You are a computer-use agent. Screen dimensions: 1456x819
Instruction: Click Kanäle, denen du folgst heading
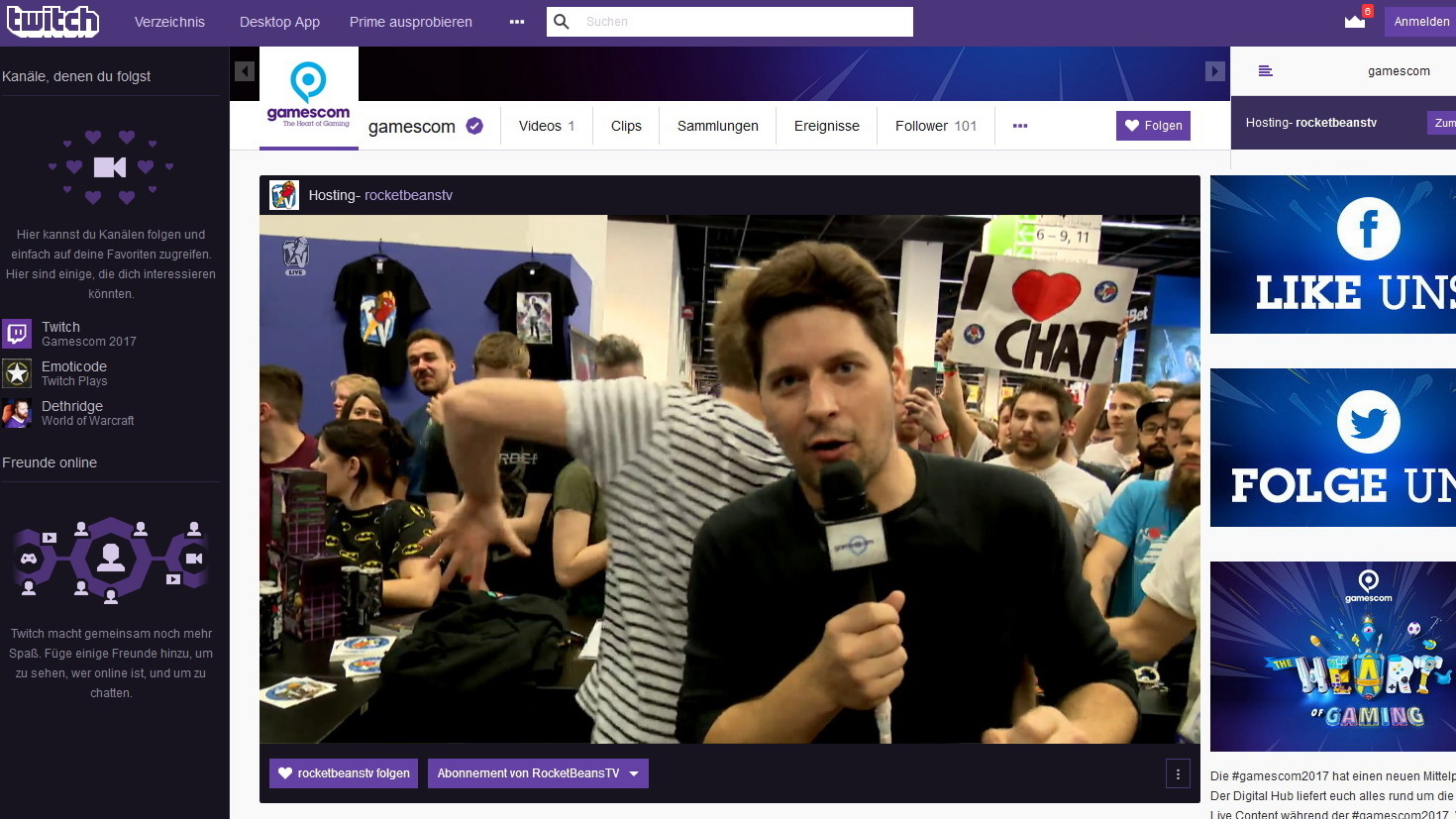coord(76,76)
